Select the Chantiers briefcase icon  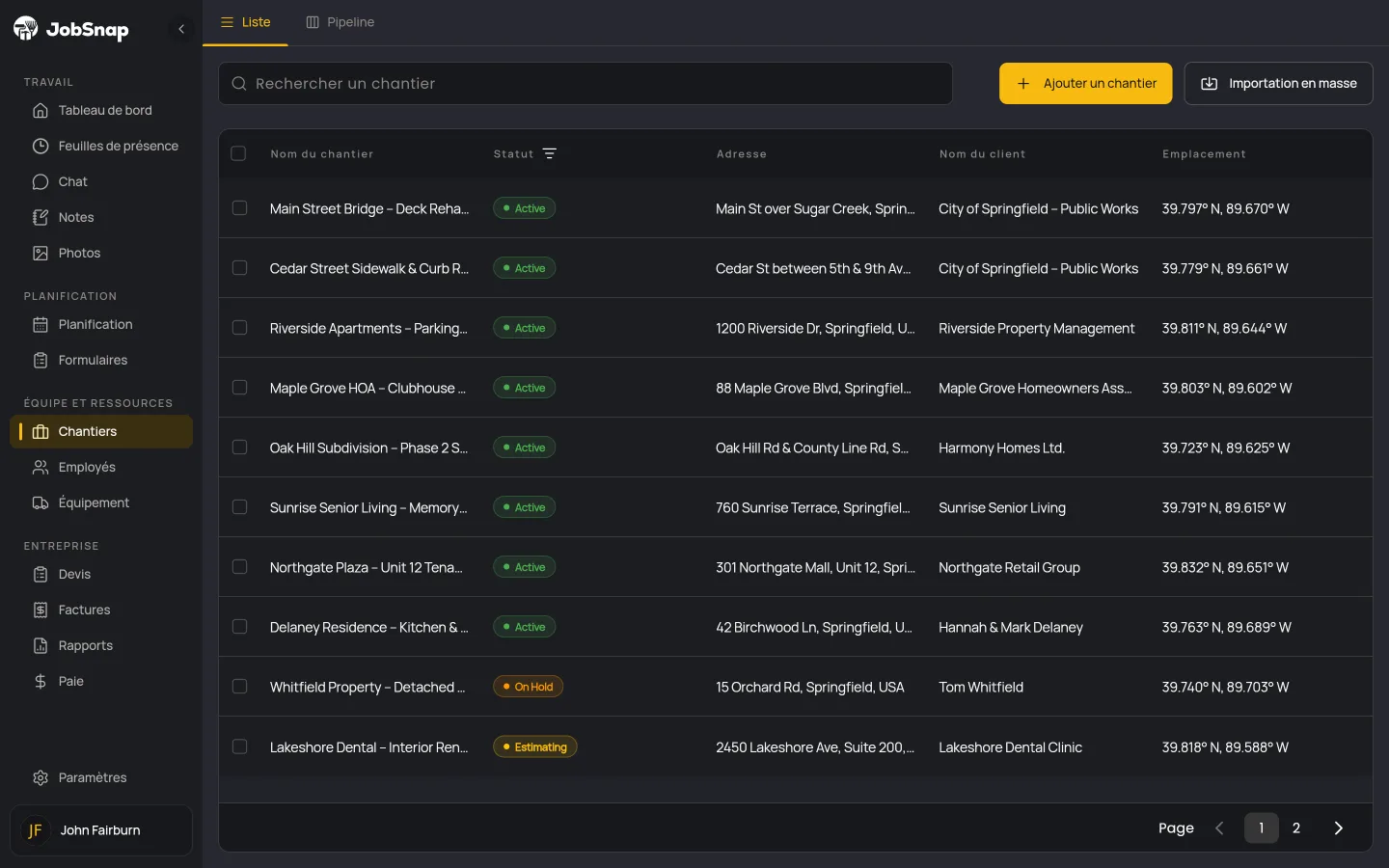tap(41, 431)
